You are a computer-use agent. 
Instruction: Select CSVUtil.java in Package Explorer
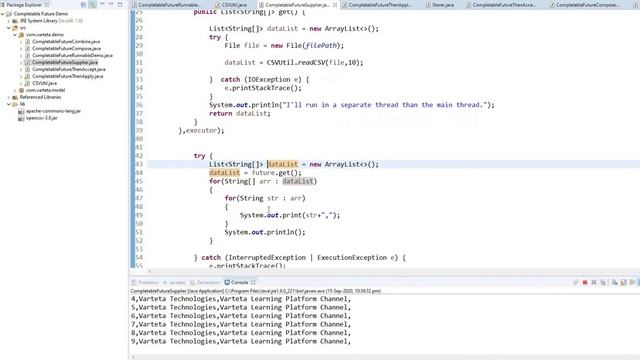pyautogui.click(x=44, y=83)
